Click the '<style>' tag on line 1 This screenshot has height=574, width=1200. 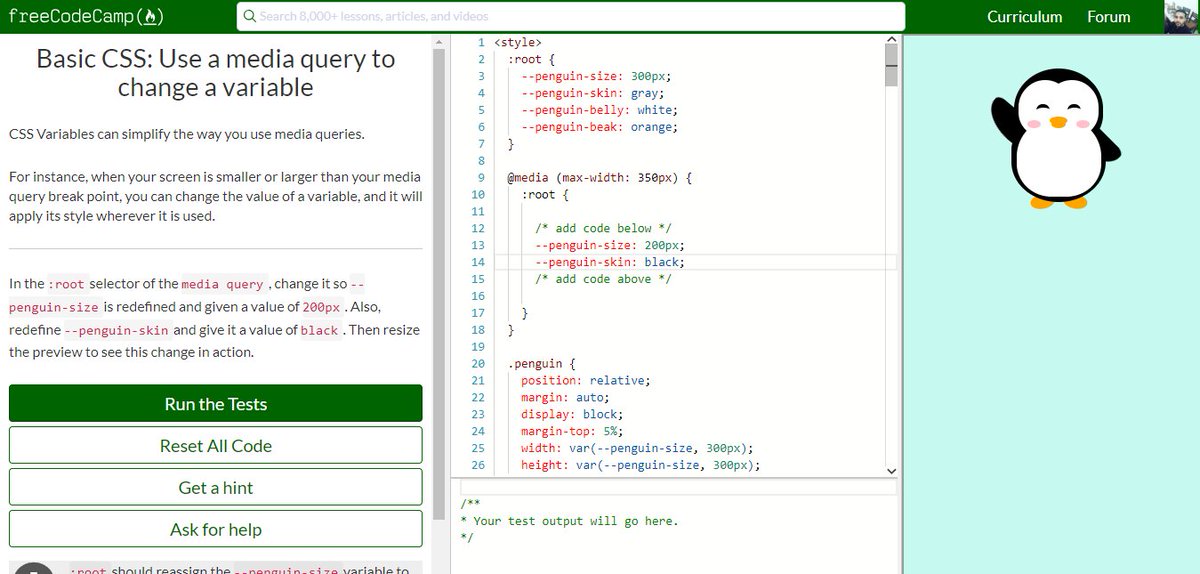coord(518,42)
